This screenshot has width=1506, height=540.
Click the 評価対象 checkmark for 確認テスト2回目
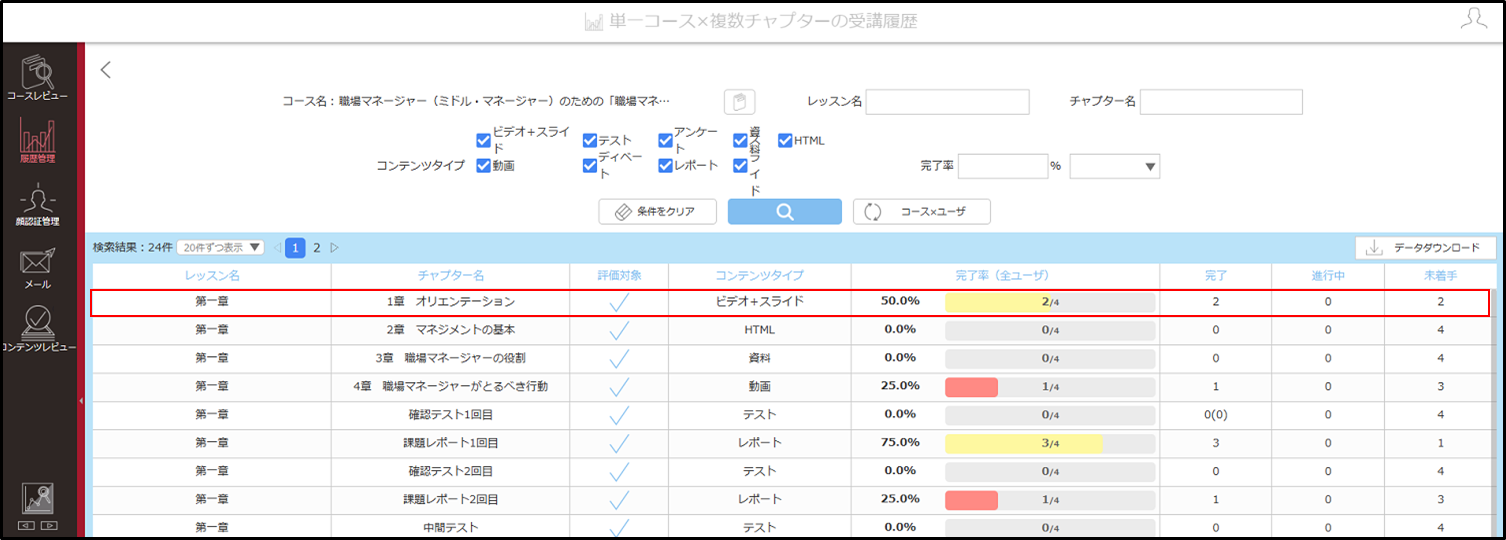click(x=619, y=470)
